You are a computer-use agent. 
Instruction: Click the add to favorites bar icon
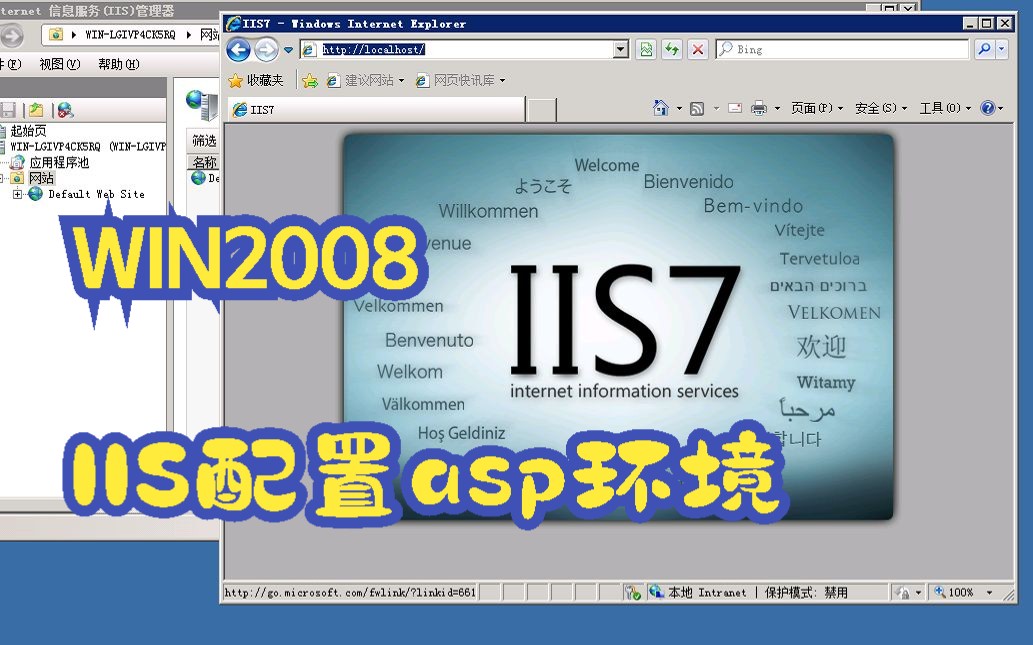tap(310, 80)
